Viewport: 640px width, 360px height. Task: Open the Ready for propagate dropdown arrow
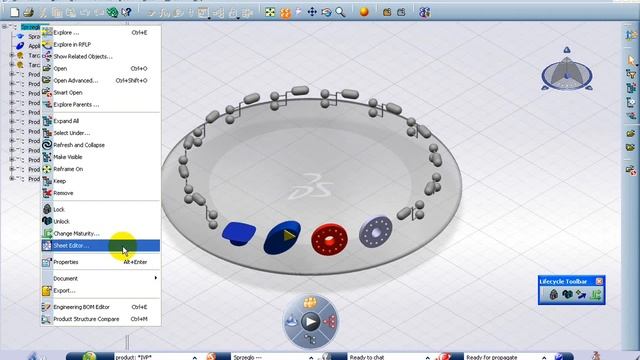(544, 358)
